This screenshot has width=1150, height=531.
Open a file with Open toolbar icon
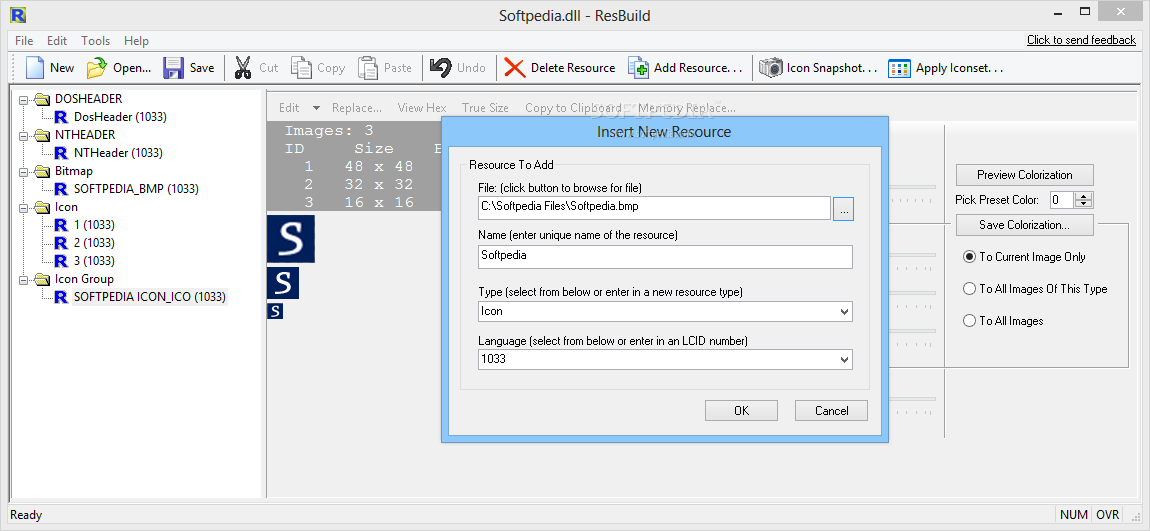97,68
